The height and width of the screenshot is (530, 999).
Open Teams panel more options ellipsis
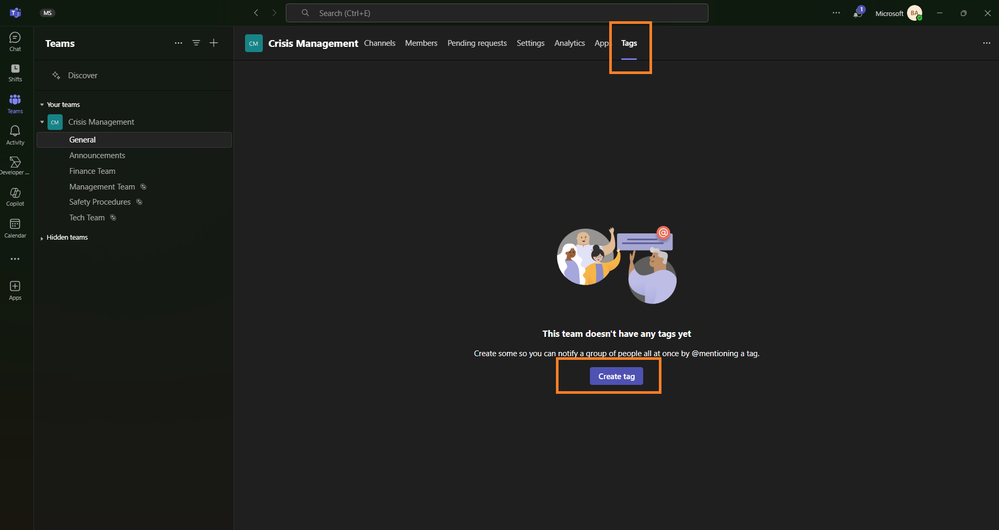178,43
